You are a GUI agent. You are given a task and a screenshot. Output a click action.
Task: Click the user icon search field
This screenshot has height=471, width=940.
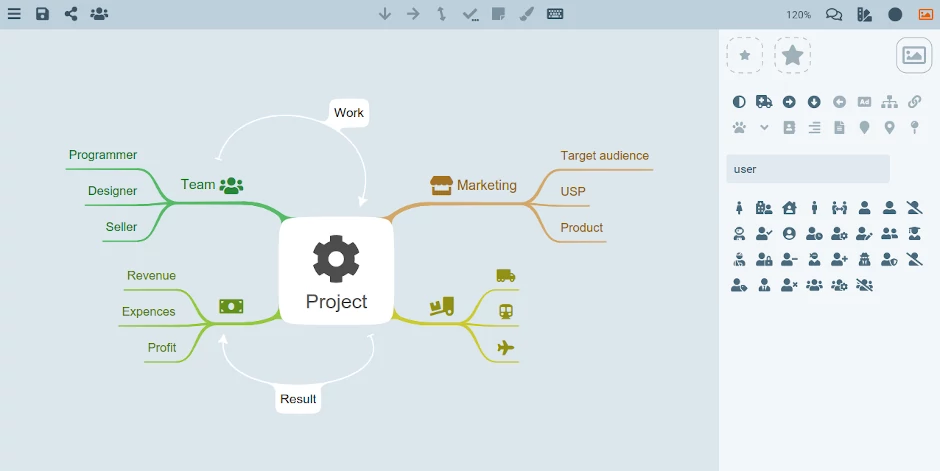(x=808, y=169)
